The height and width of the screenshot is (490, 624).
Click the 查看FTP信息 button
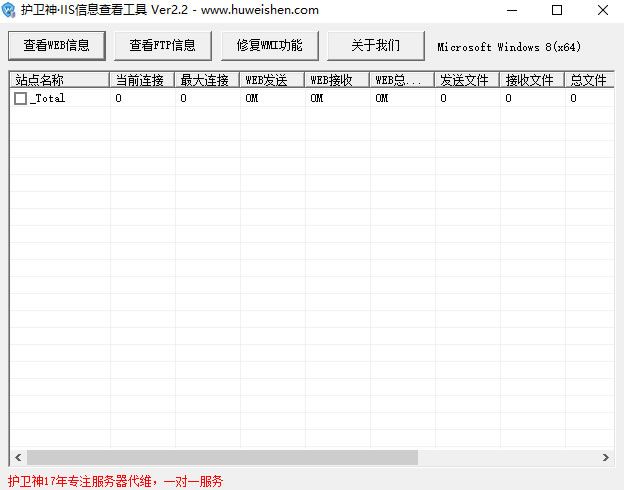(162, 45)
